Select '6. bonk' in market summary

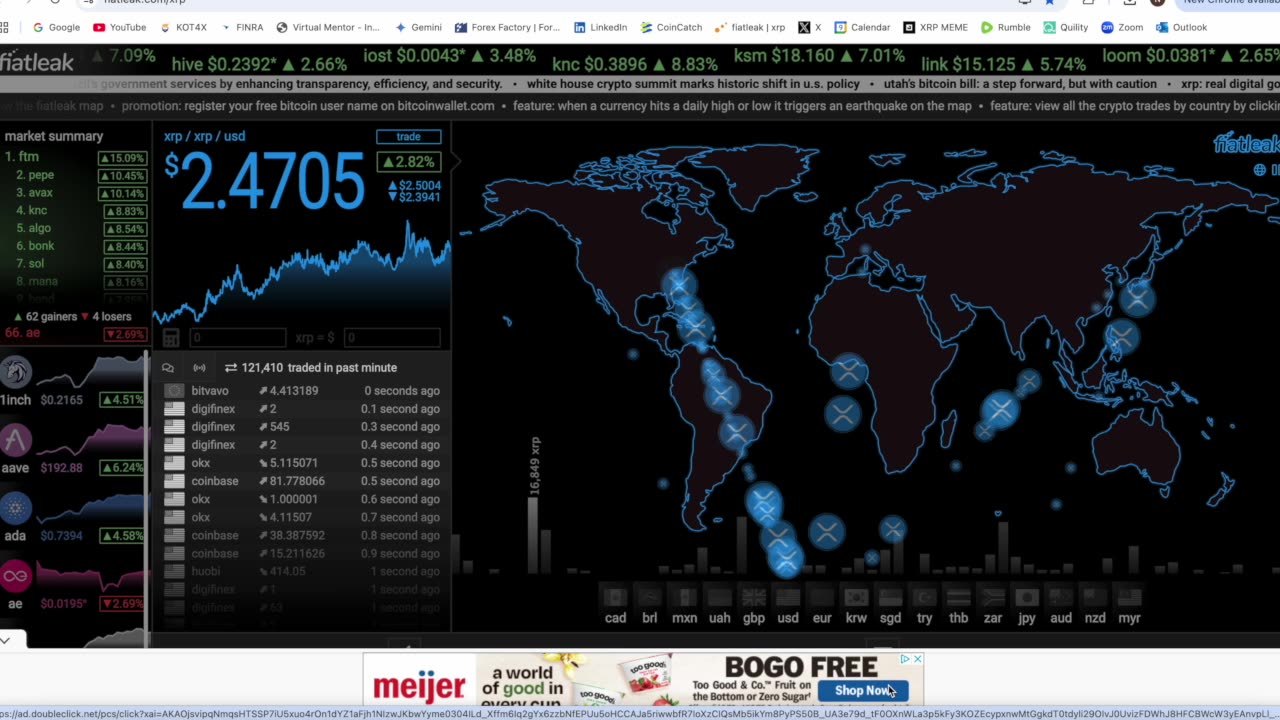coord(75,246)
